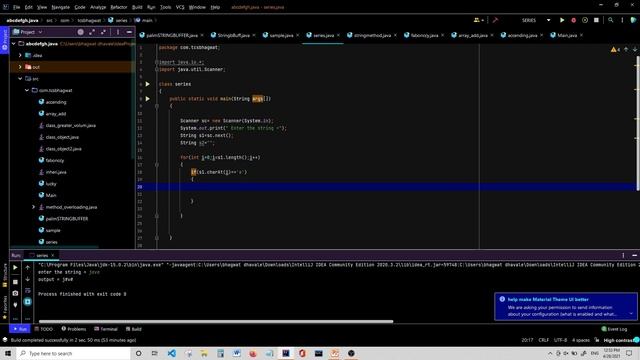Click the camera dump threads icon
640x360 pixels.
coord(15,293)
